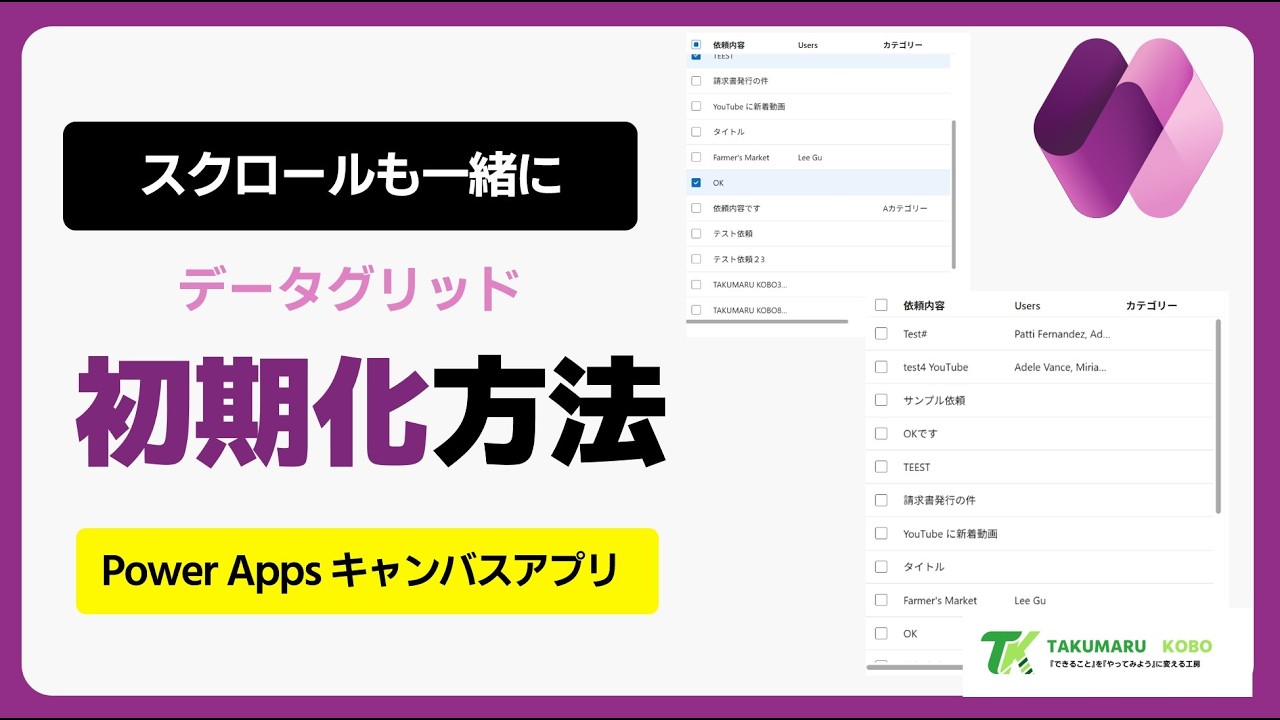1280x720 pixels.
Task: Check Farmer's Market checkbox in the front grid
Action: tap(881, 600)
